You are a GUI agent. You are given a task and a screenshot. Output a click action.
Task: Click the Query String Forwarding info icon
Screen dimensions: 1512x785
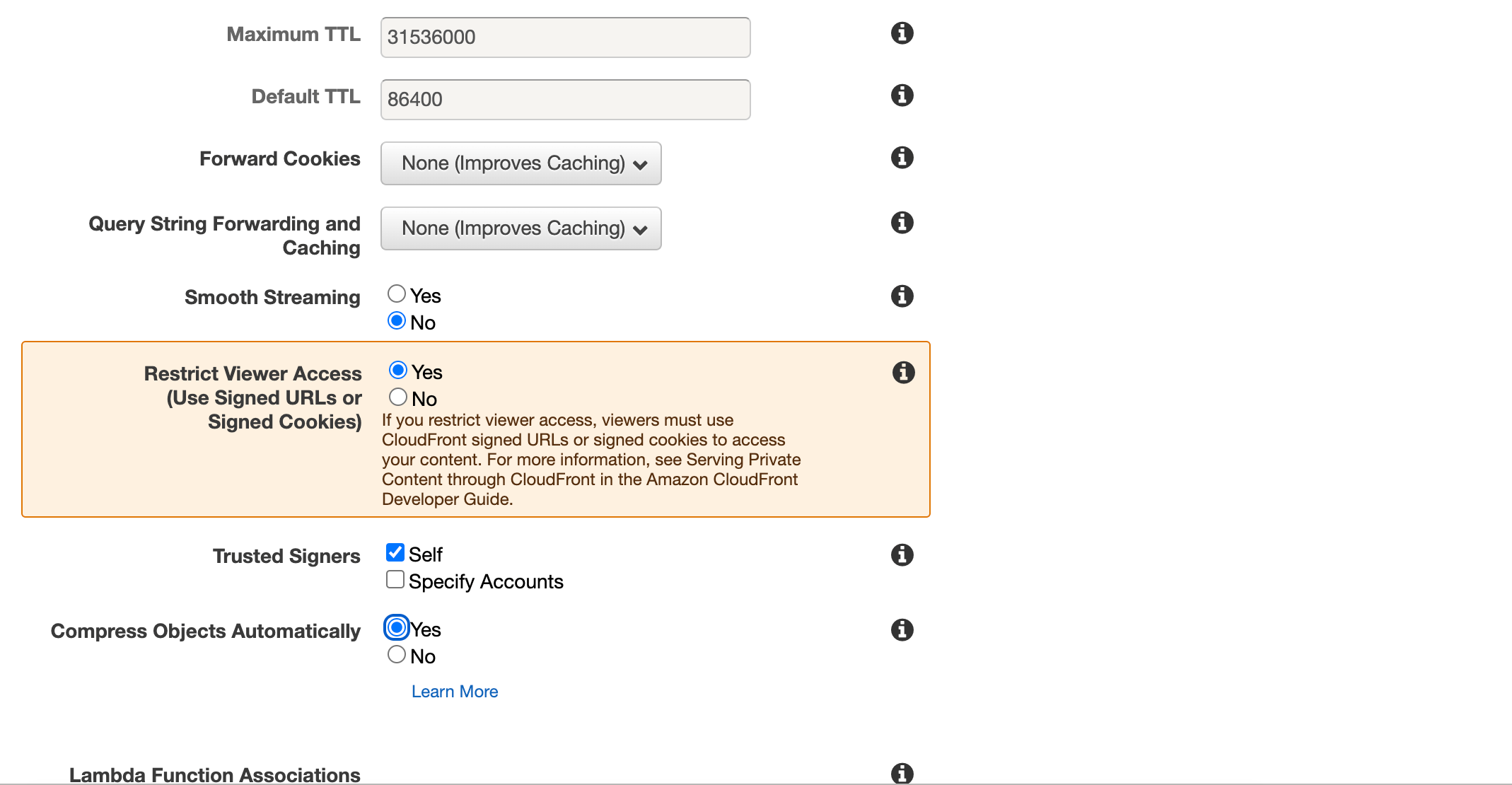click(x=902, y=223)
